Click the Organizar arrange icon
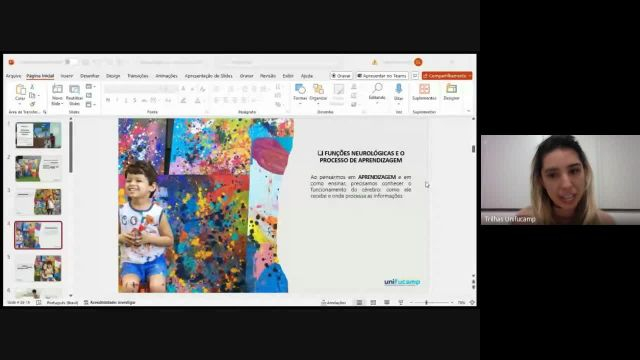 (318, 92)
